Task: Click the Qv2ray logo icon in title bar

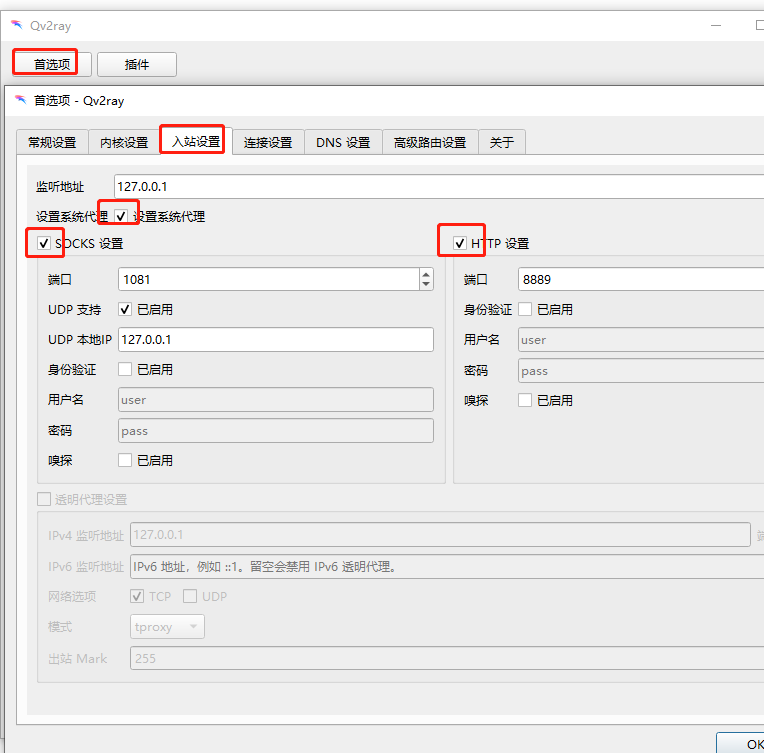Action: [x=16, y=26]
